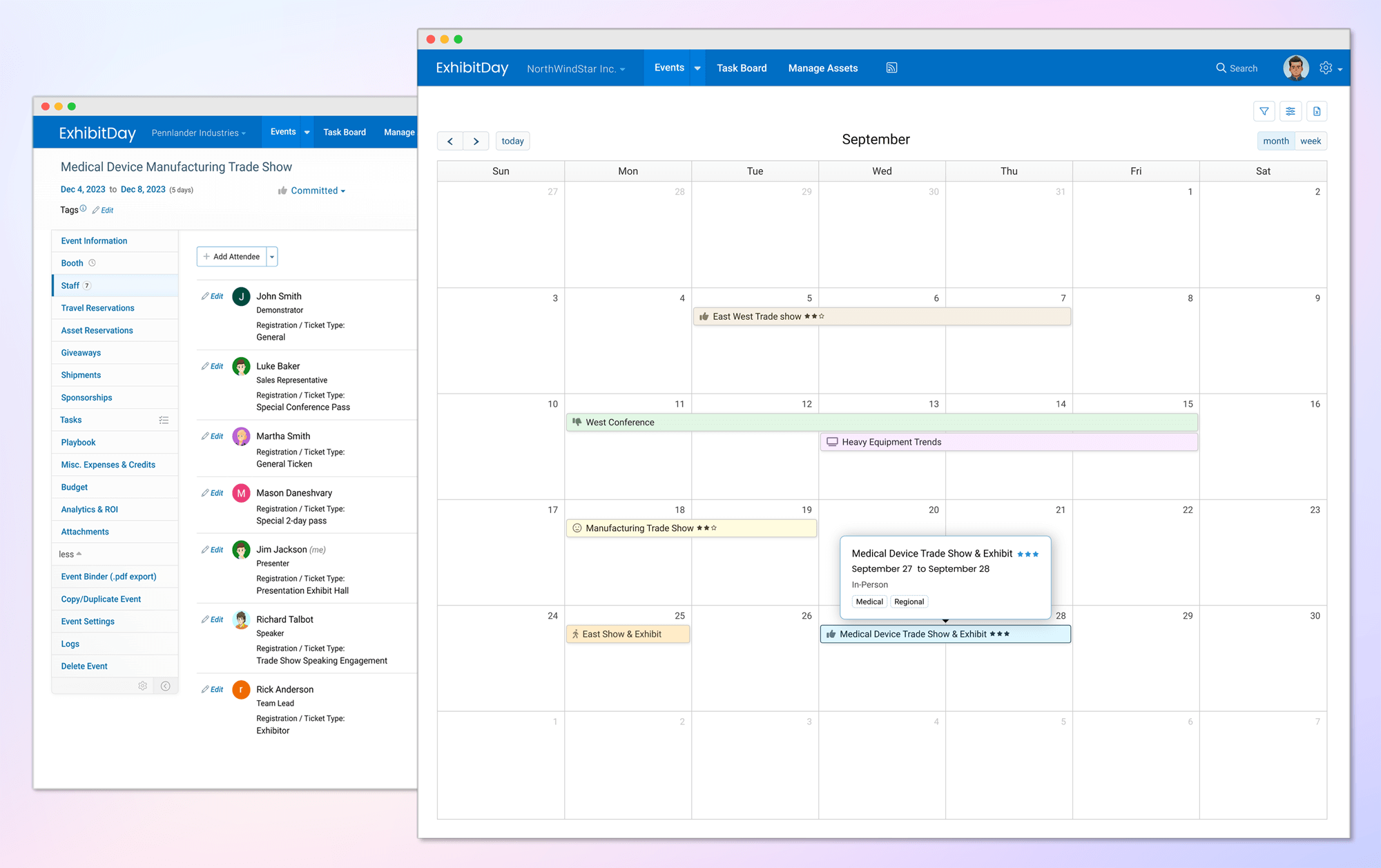Click the ExhibitDay logo in Pennlander window
The height and width of the screenshot is (868, 1381).
(x=97, y=133)
